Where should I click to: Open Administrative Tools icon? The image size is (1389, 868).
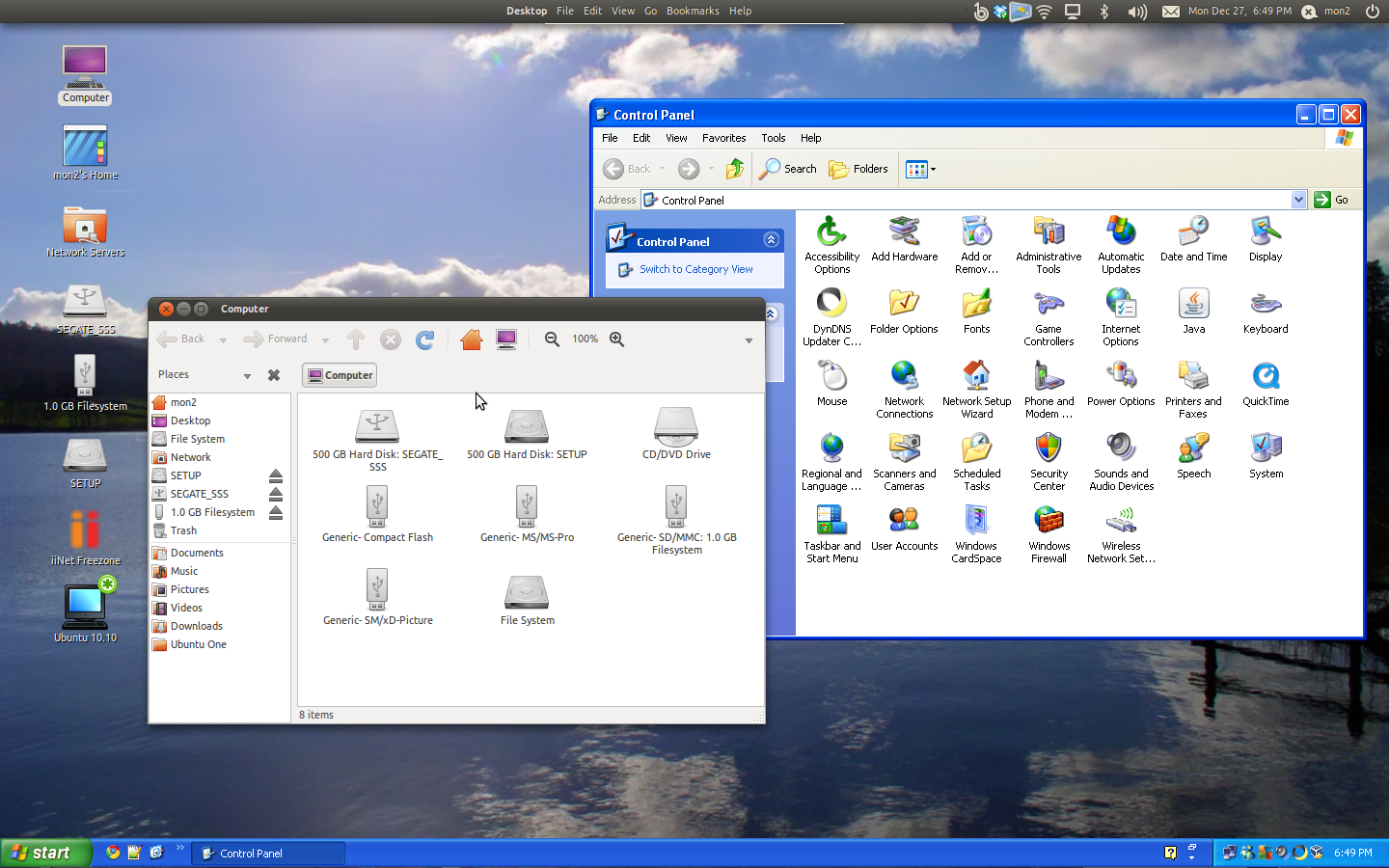1049,245
